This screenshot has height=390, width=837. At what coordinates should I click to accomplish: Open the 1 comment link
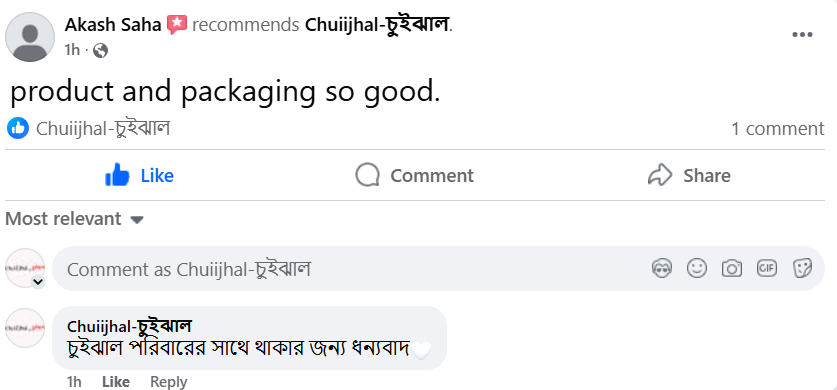777,129
